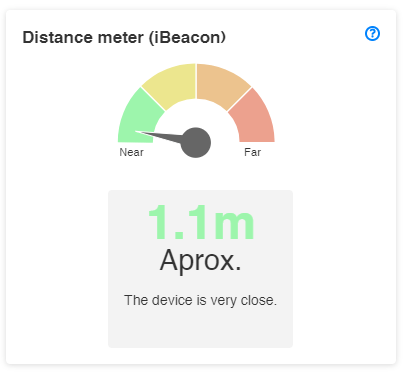Click the gray distance info panel
404x373 pixels.
(x=200, y=269)
